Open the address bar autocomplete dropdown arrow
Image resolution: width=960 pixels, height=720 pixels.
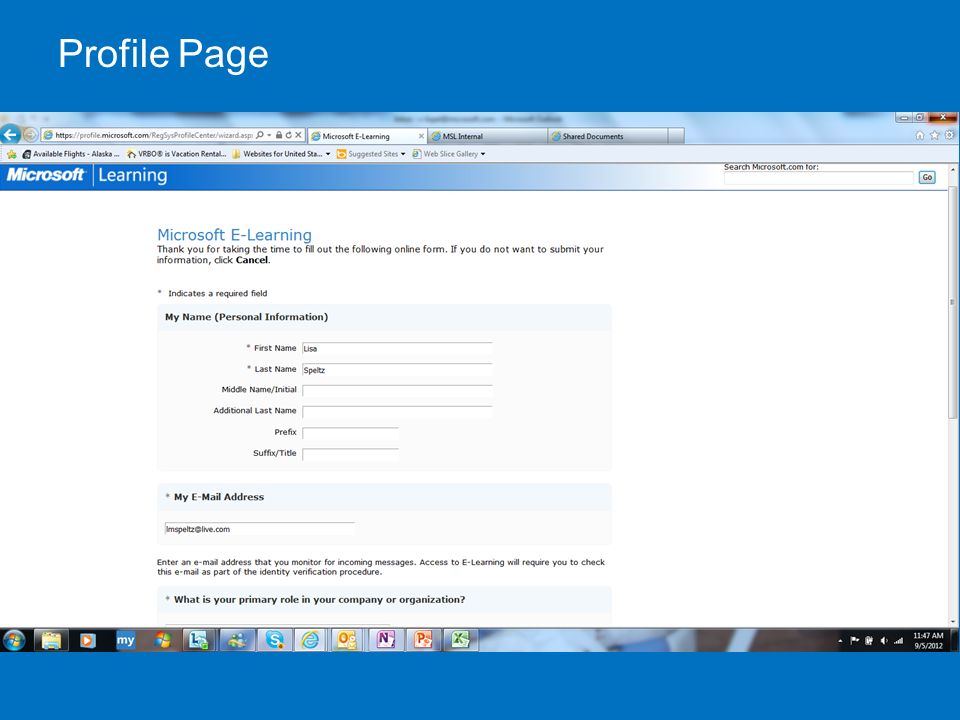(x=269, y=135)
